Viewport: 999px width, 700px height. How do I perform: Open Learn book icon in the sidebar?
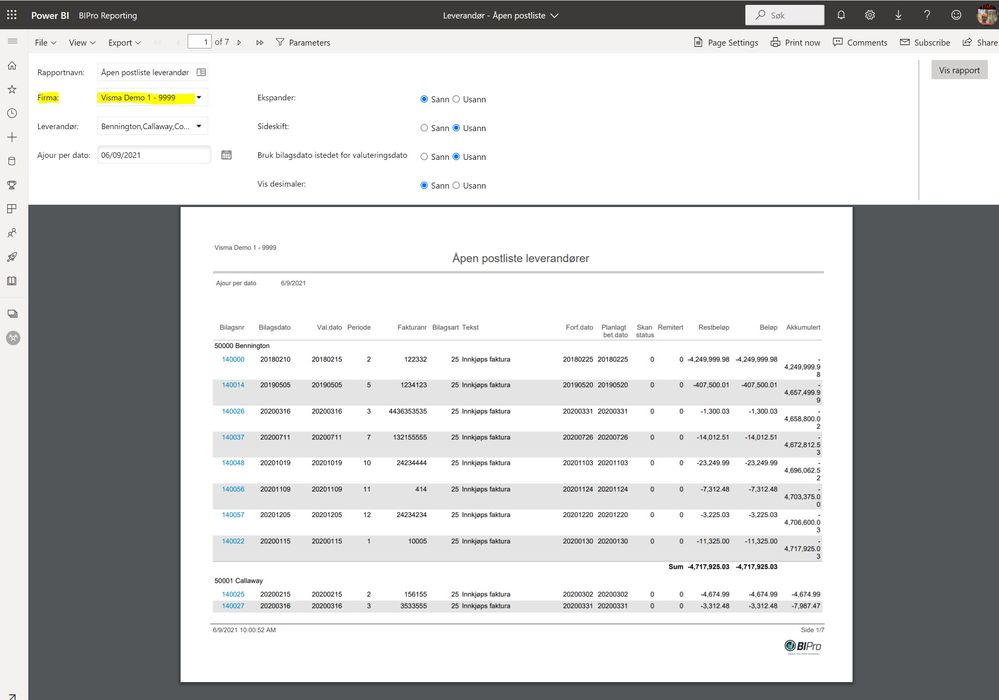click(12, 281)
